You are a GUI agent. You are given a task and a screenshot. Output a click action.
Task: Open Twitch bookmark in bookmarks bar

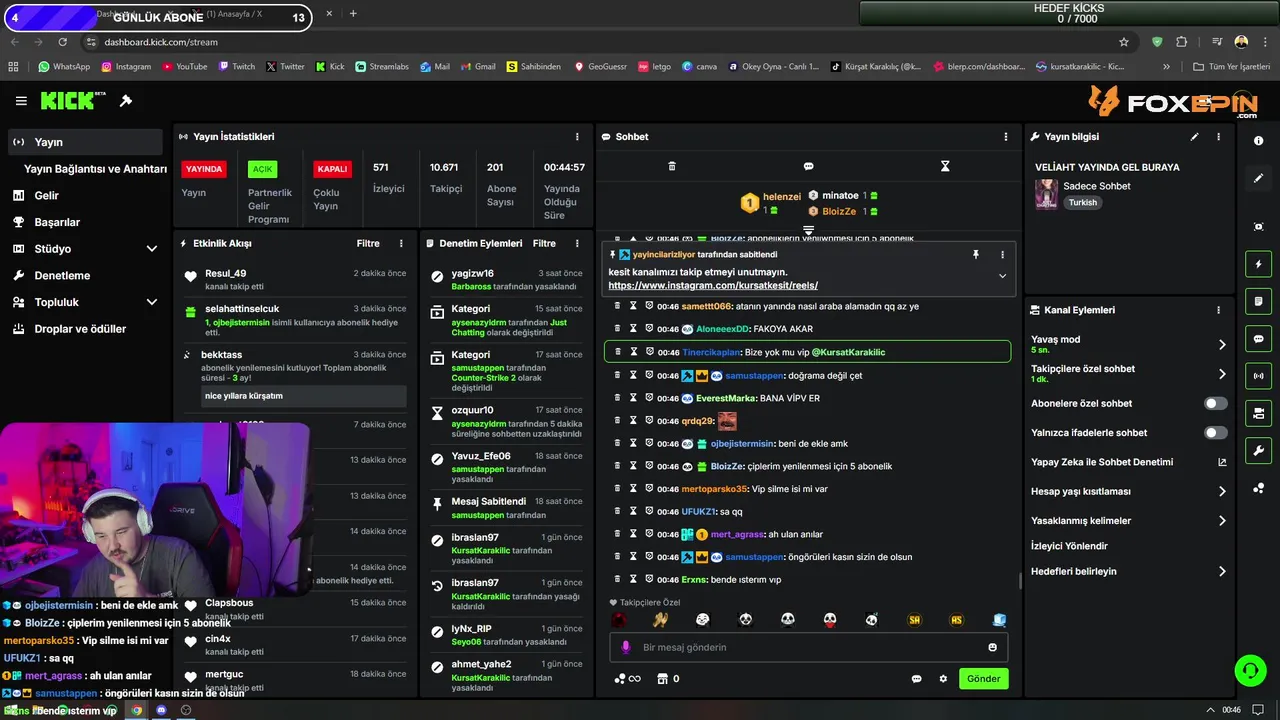click(236, 67)
